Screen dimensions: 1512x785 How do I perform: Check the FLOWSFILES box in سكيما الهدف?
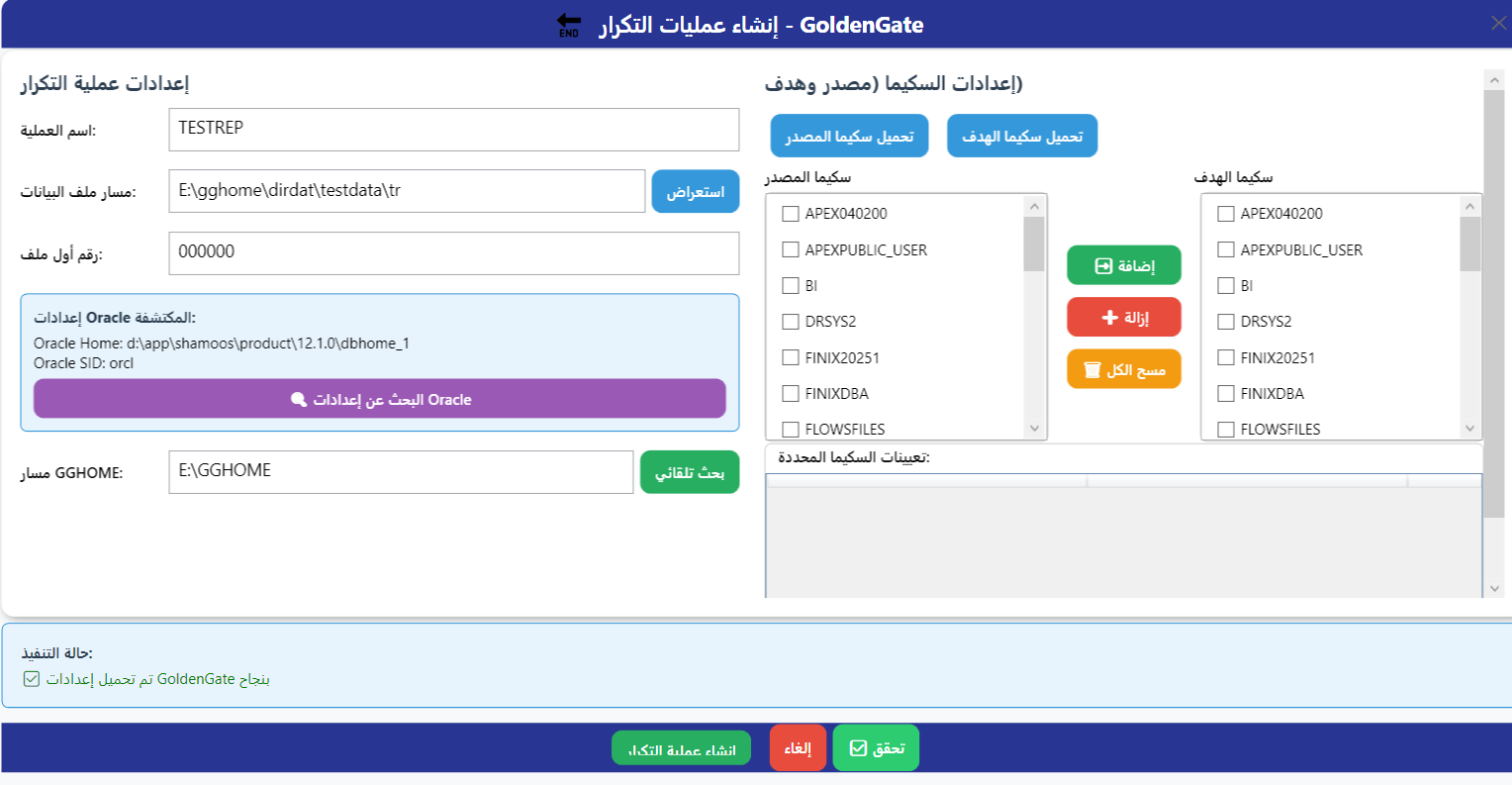tap(1224, 429)
